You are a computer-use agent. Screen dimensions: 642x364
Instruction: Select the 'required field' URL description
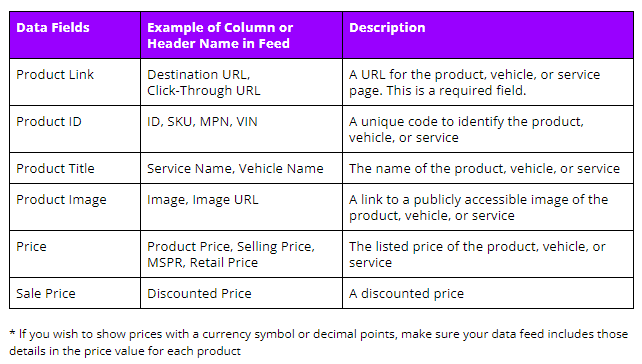[x=474, y=82]
